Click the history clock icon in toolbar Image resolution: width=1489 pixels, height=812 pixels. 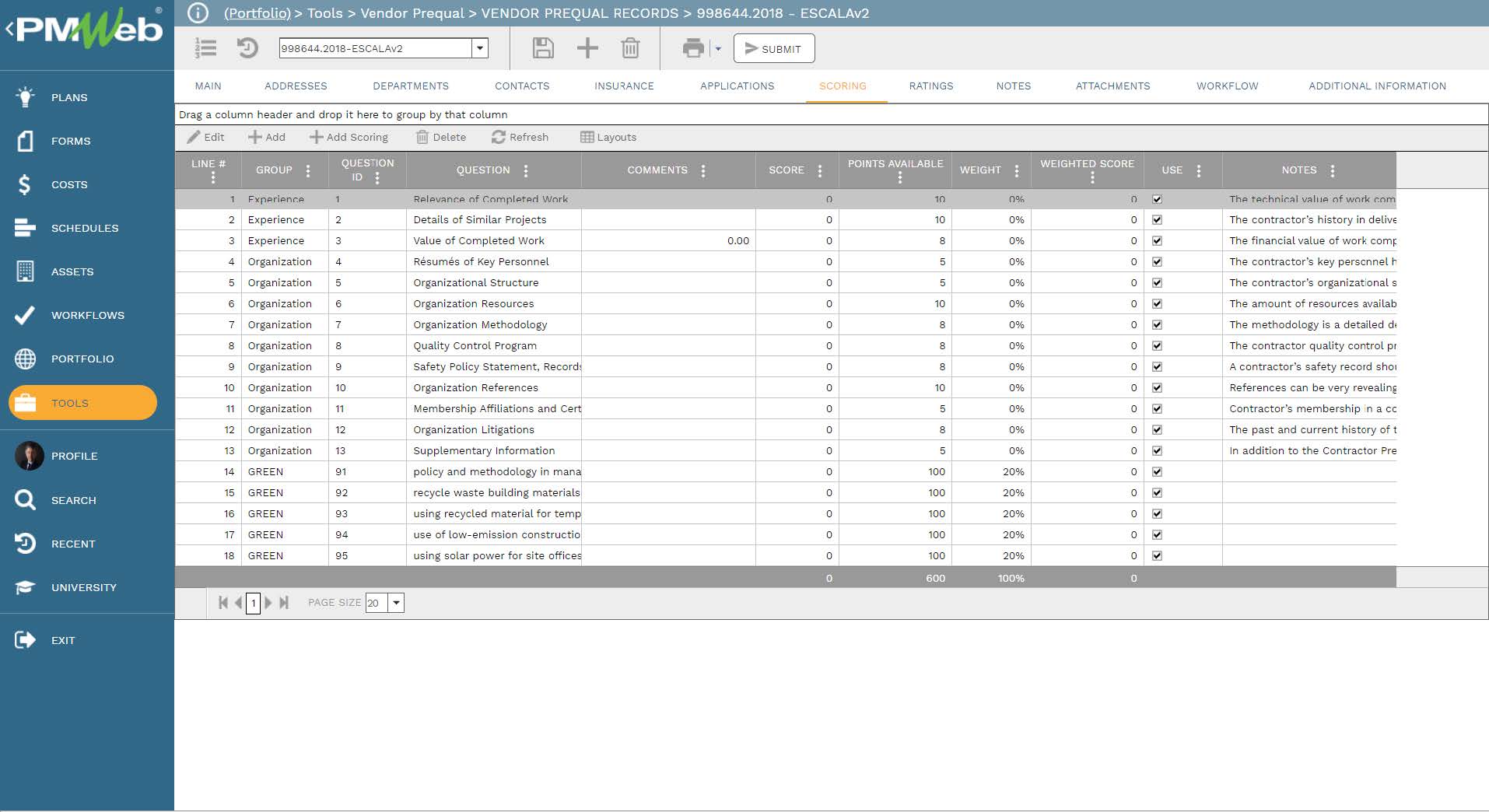click(x=247, y=48)
